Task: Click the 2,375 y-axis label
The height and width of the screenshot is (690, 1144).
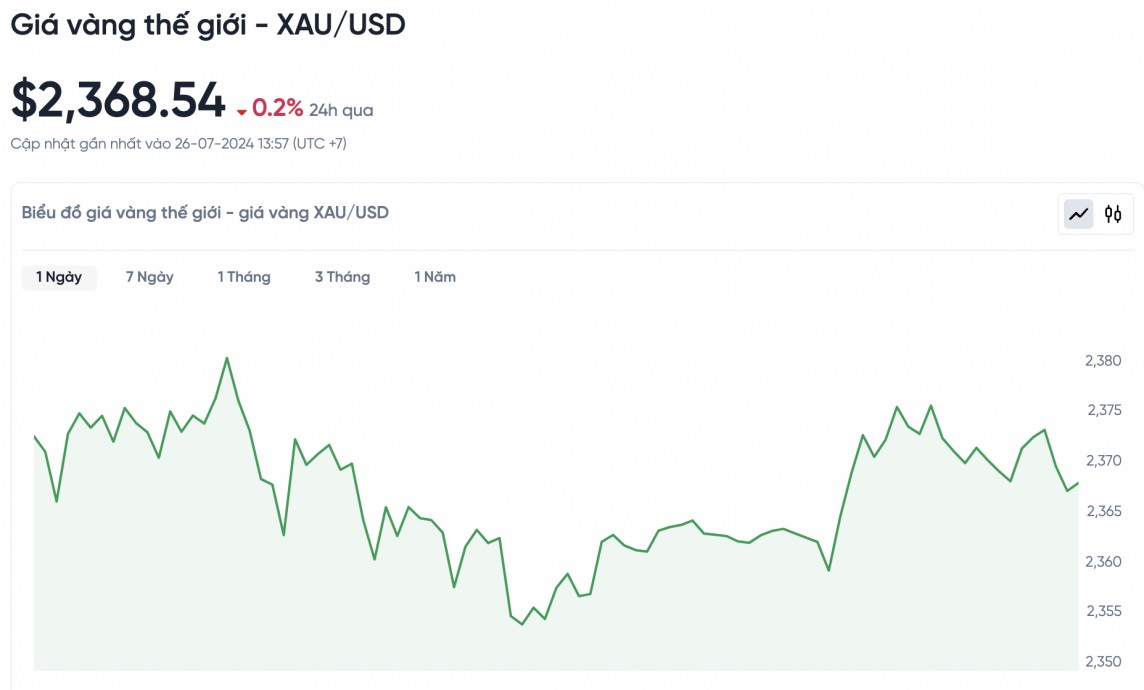Action: 1103,410
